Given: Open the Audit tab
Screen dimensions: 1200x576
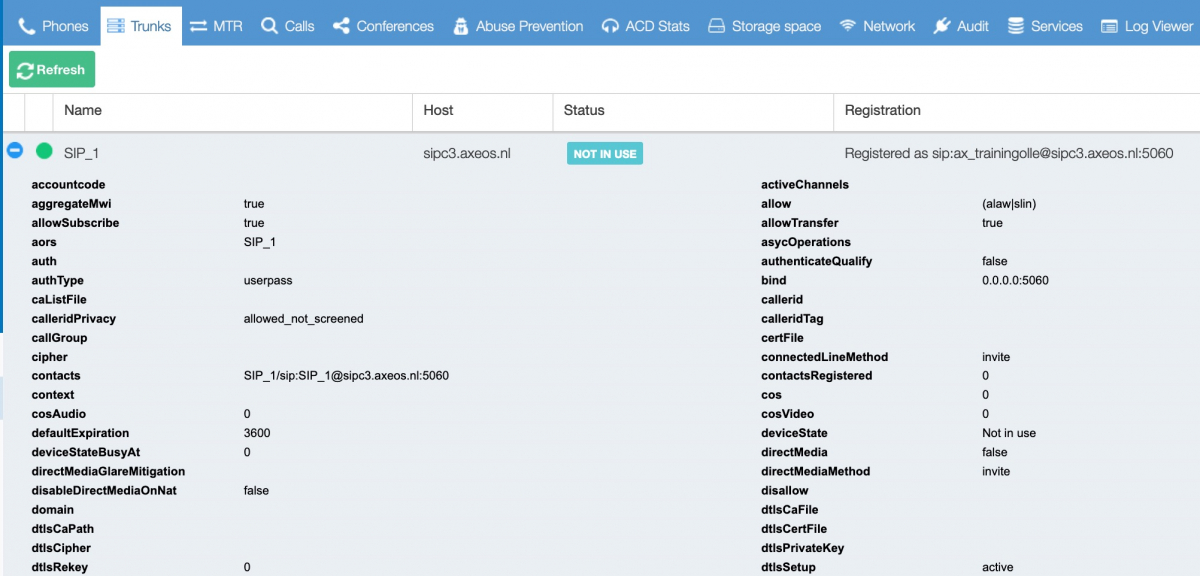Looking at the screenshot, I should click(961, 26).
